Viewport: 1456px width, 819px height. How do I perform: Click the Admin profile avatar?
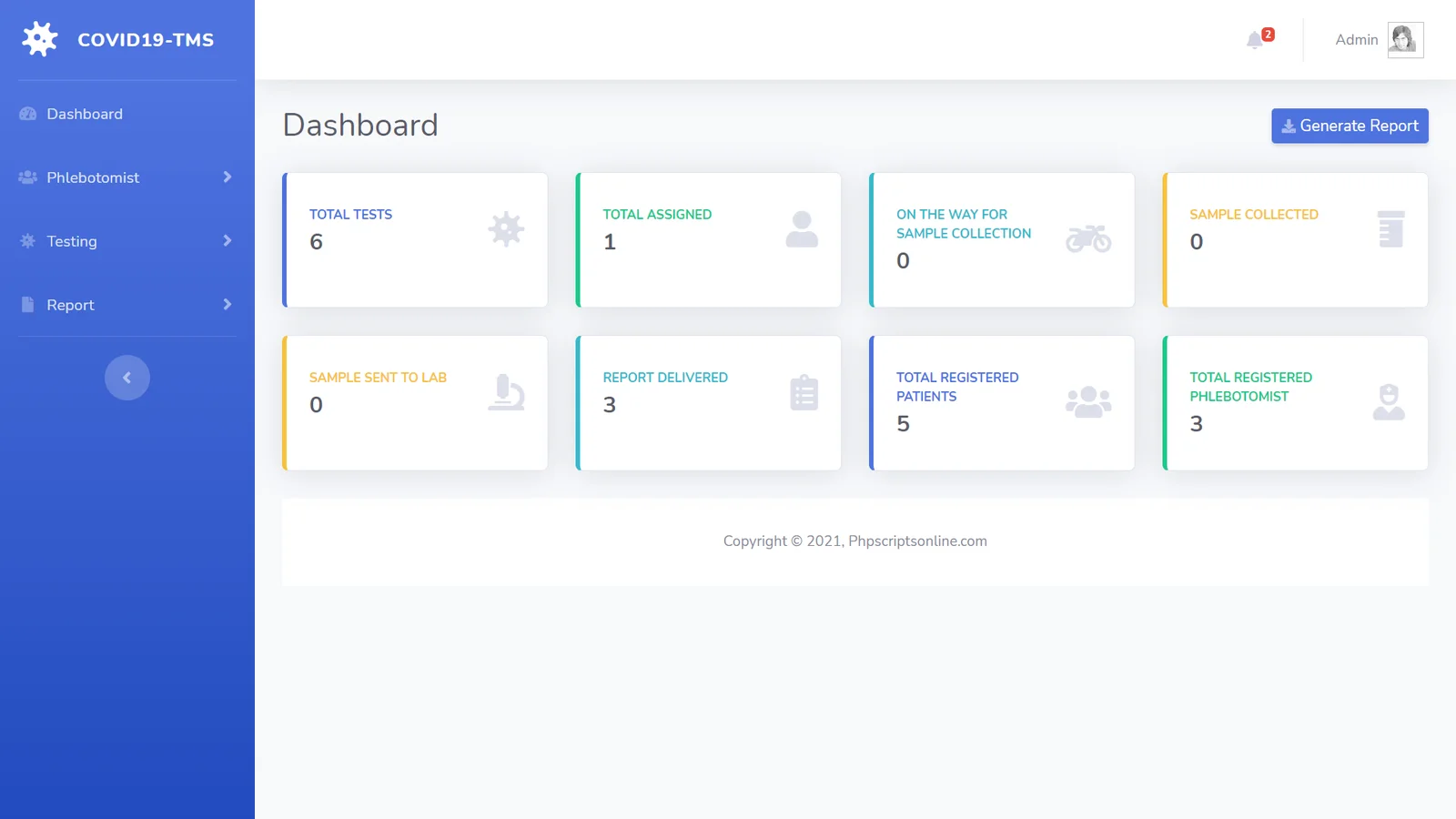coord(1405,40)
